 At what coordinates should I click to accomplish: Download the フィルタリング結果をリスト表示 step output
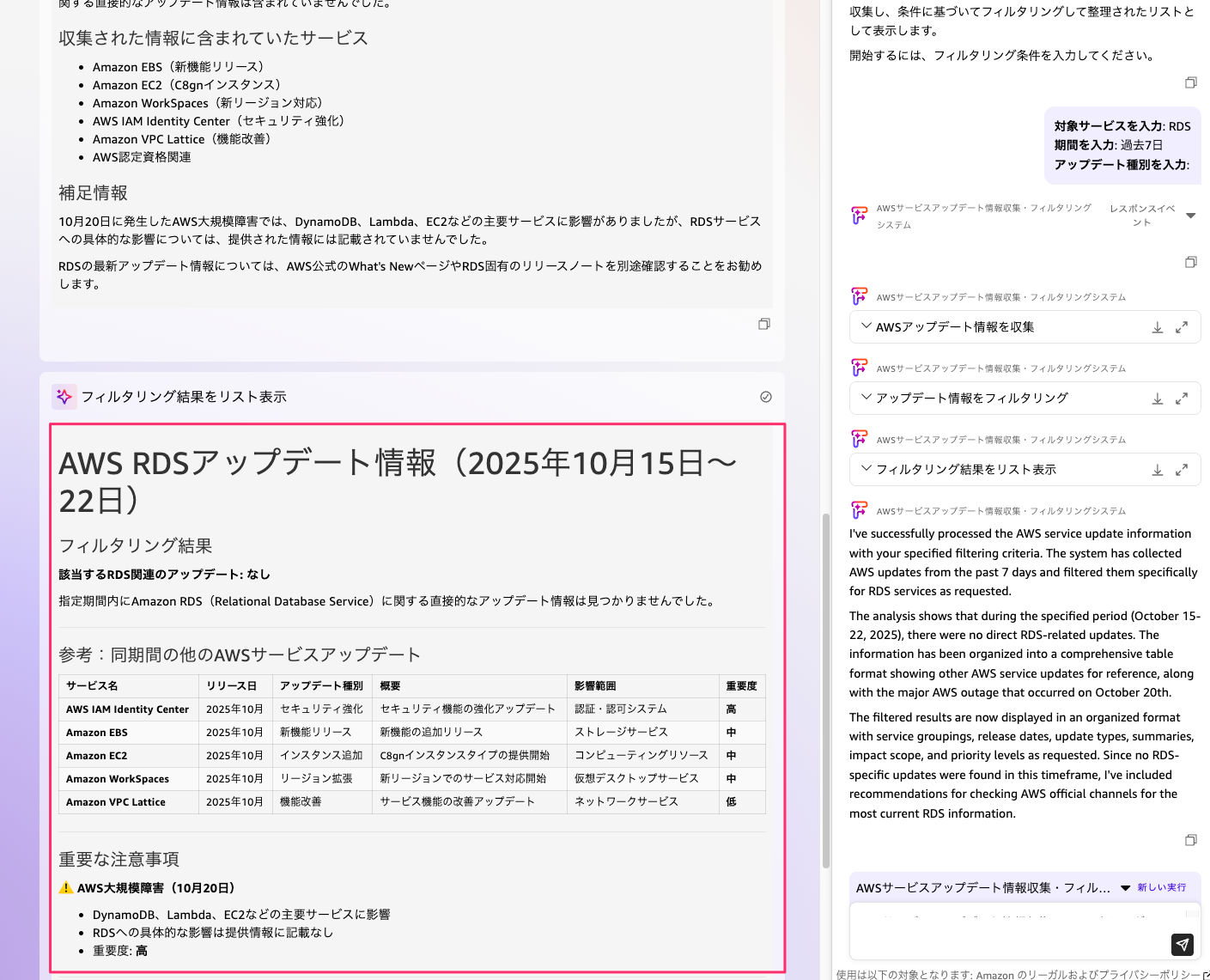pyautogui.click(x=1157, y=470)
